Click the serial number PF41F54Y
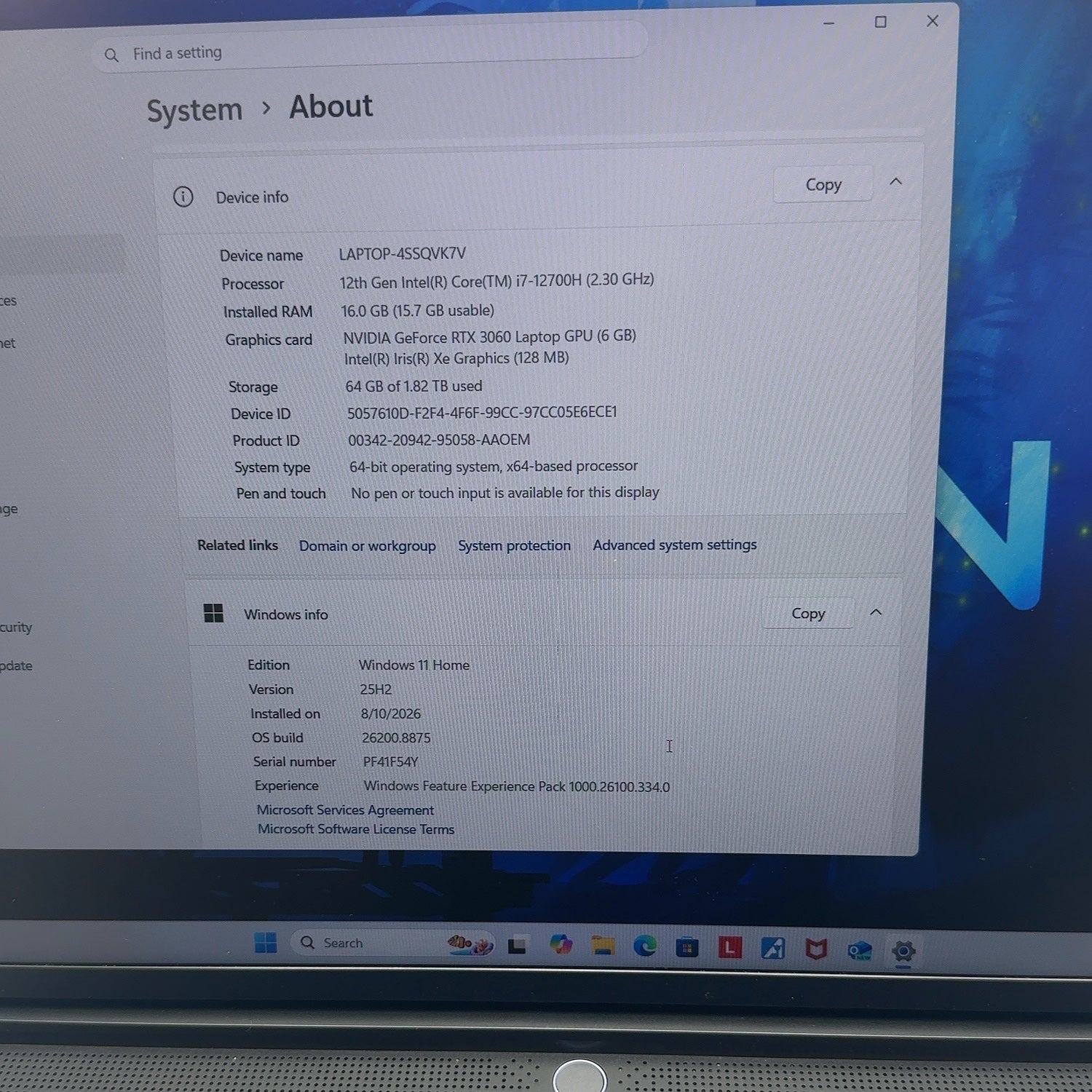The width and height of the screenshot is (1092, 1092). pyautogui.click(x=391, y=761)
